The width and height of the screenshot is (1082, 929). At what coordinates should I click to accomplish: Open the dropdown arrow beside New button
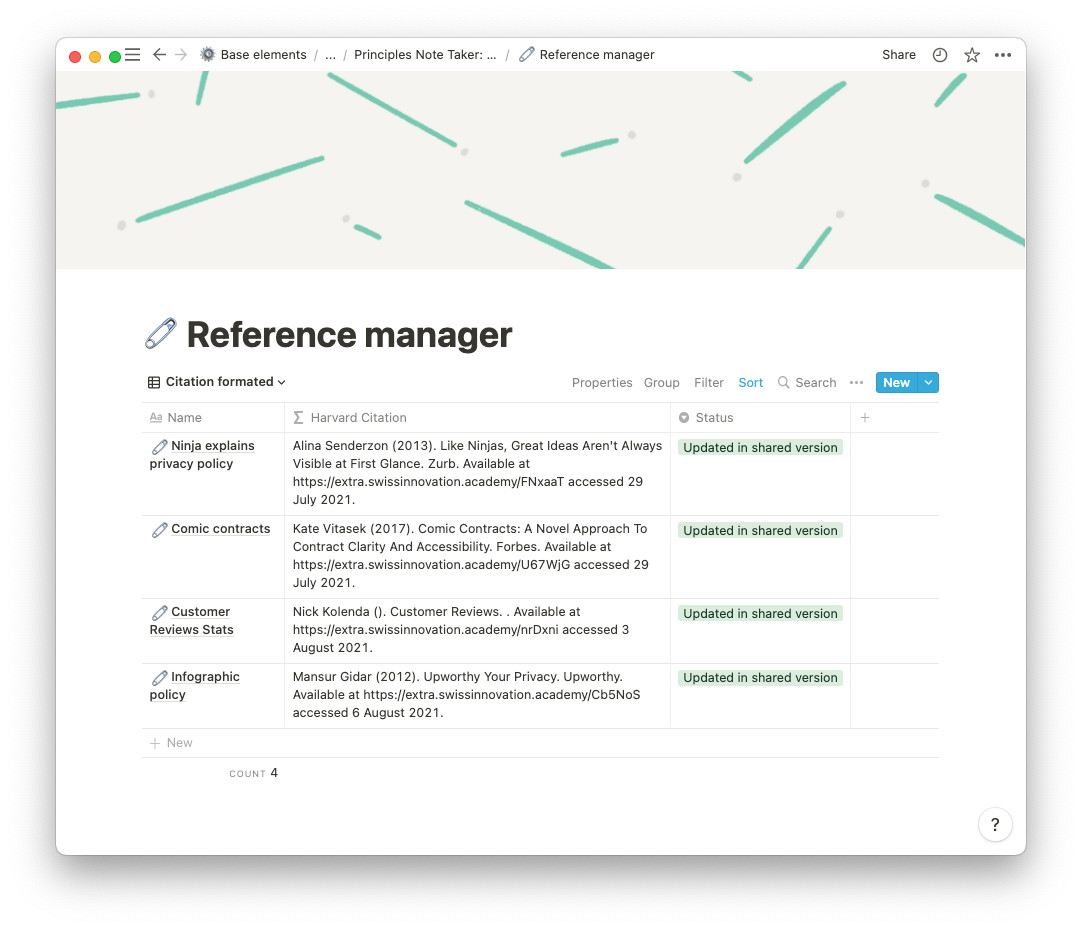(928, 382)
